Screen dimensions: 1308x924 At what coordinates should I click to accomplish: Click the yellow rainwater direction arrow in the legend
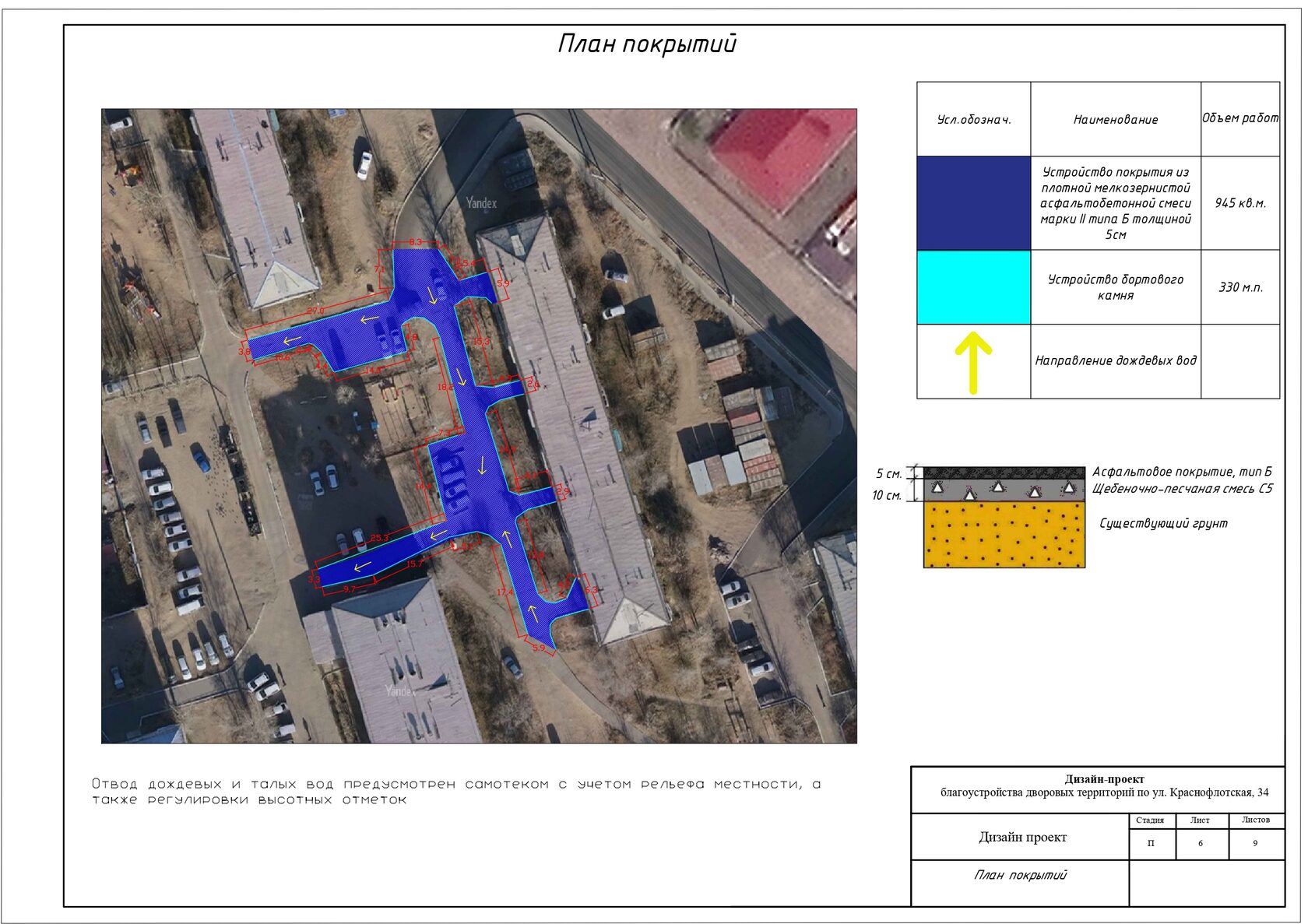pos(973,363)
